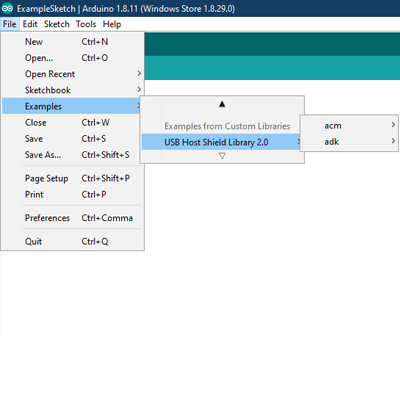
Task: Choose New from the File menu
Action: [x=73, y=42]
